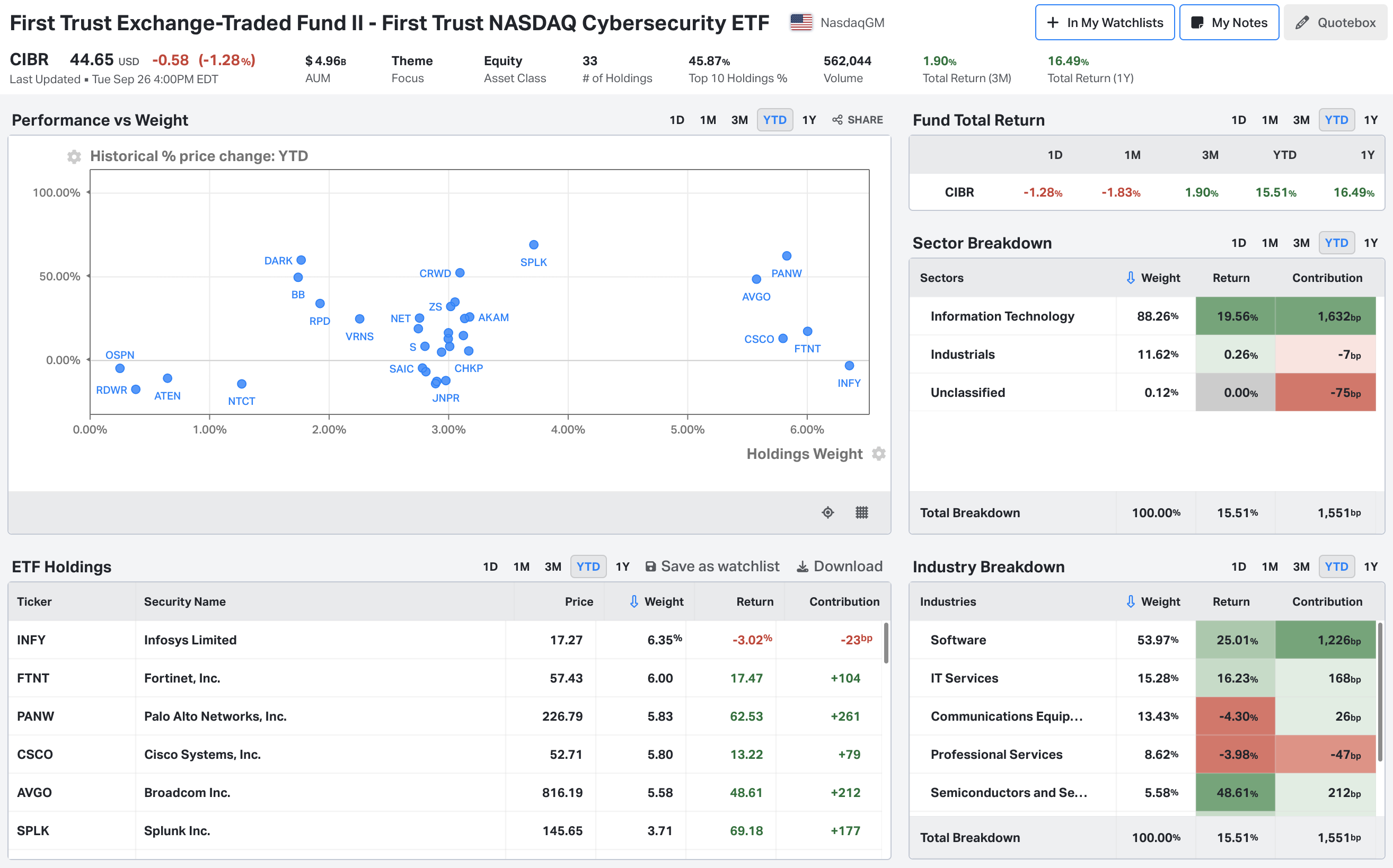Click the 48.61% Semiconductors return cell
This screenshot has width=1393, height=868.
click(1235, 792)
